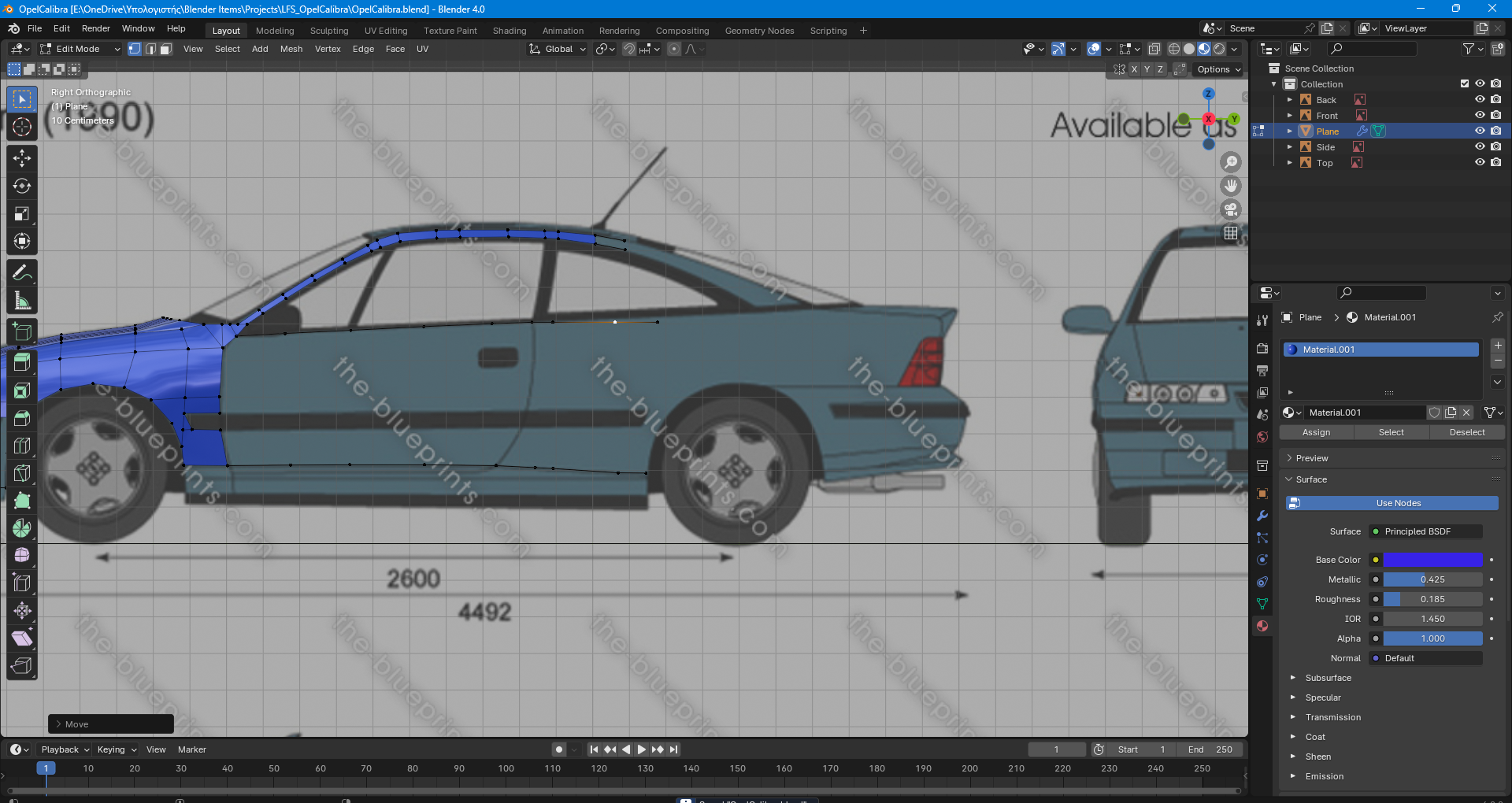Click the Material.001 slot in list
The width and height of the screenshot is (1512, 803).
click(1381, 350)
